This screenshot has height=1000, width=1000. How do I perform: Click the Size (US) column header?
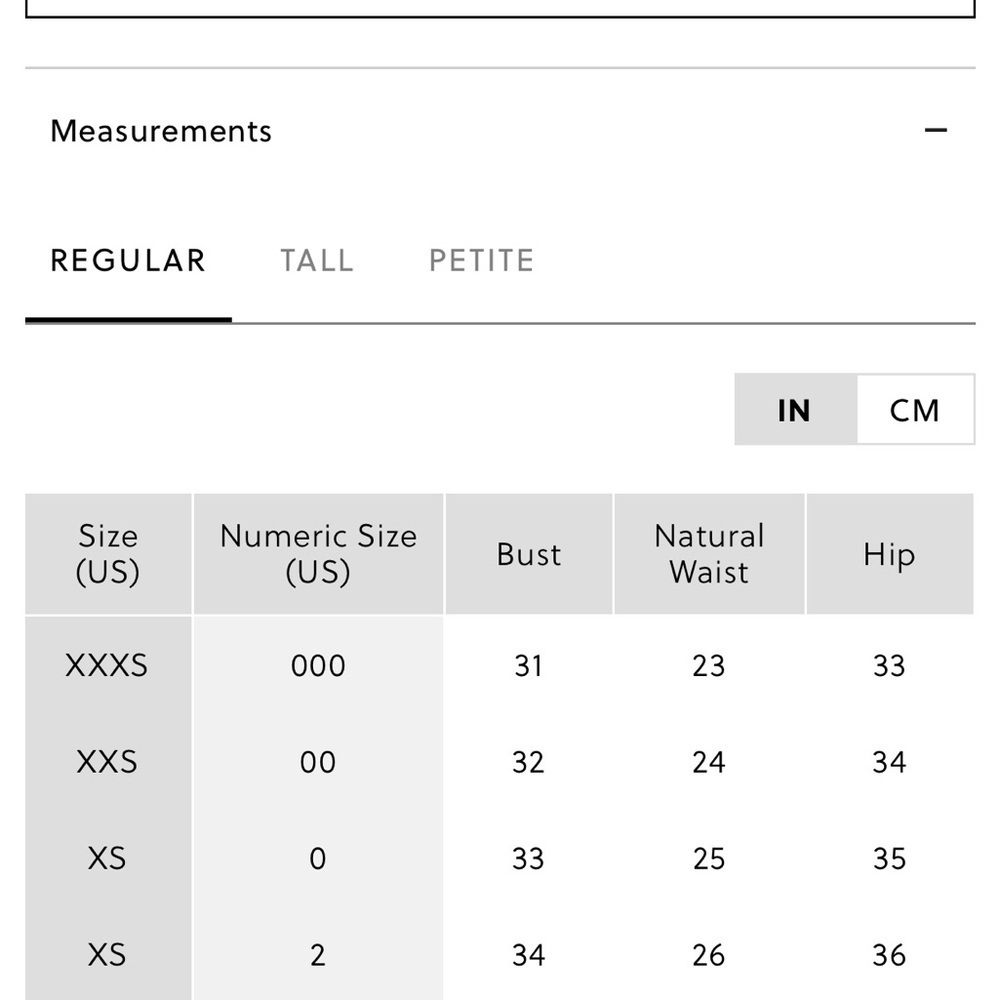tap(108, 554)
